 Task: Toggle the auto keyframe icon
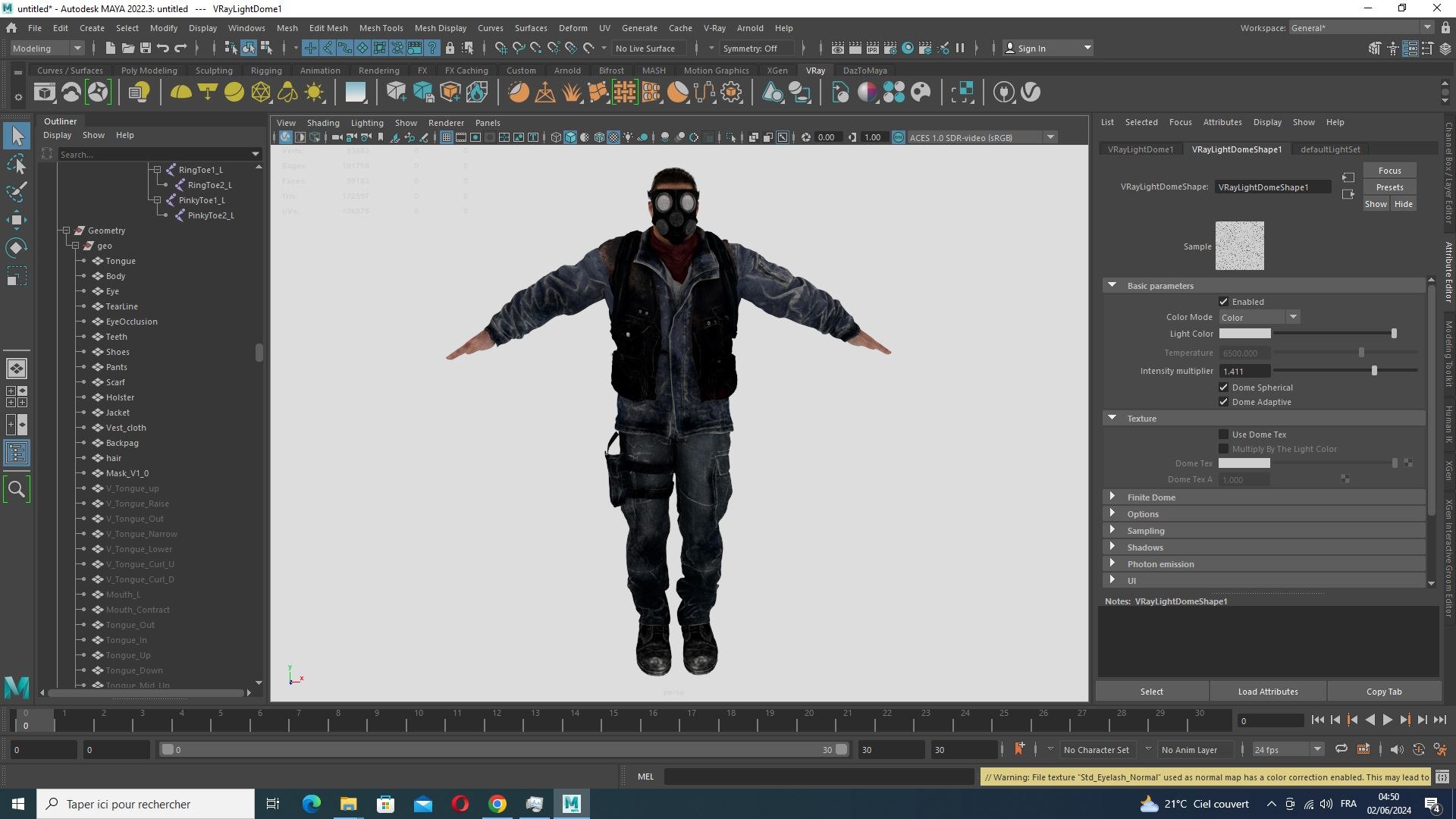(1418, 749)
